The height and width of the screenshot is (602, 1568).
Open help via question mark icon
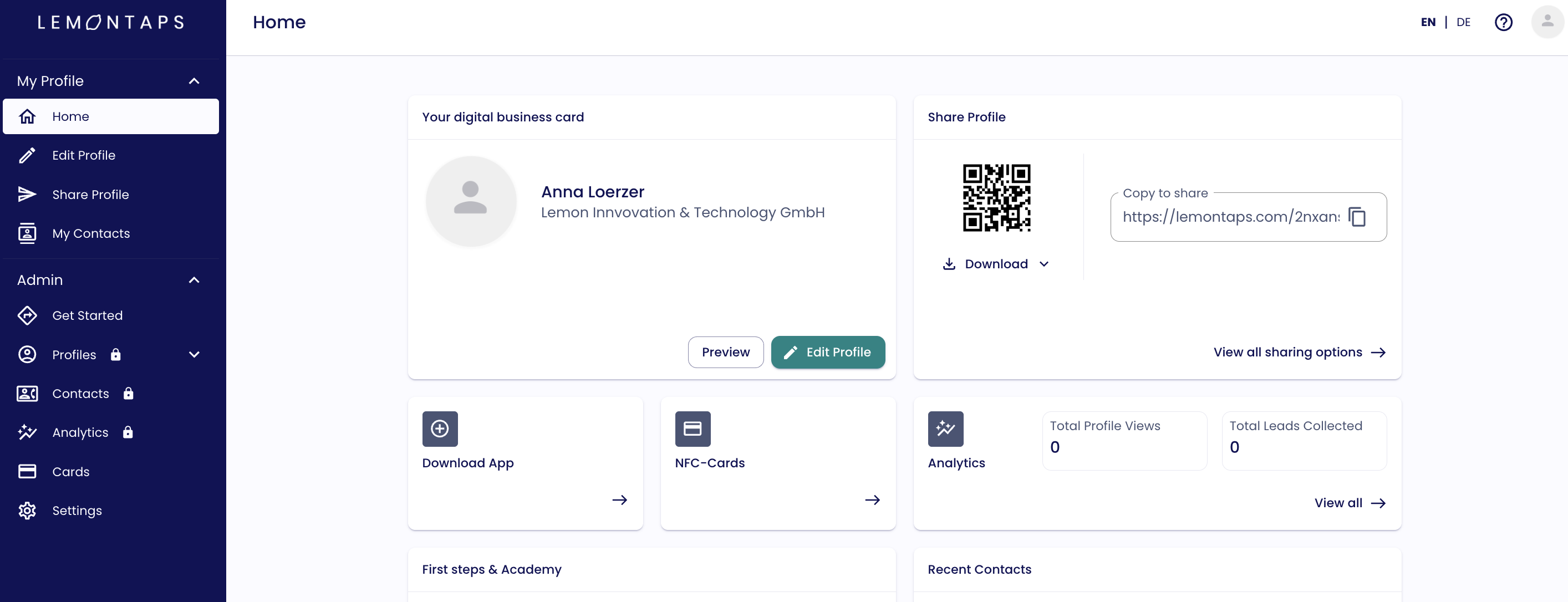click(x=1503, y=23)
